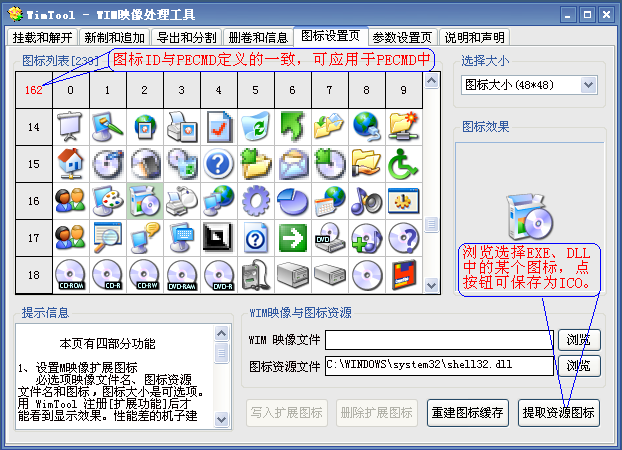Select the CD-RW disc icon
The image size is (622, 450).
pyautogui.click(x=144, y=275)
